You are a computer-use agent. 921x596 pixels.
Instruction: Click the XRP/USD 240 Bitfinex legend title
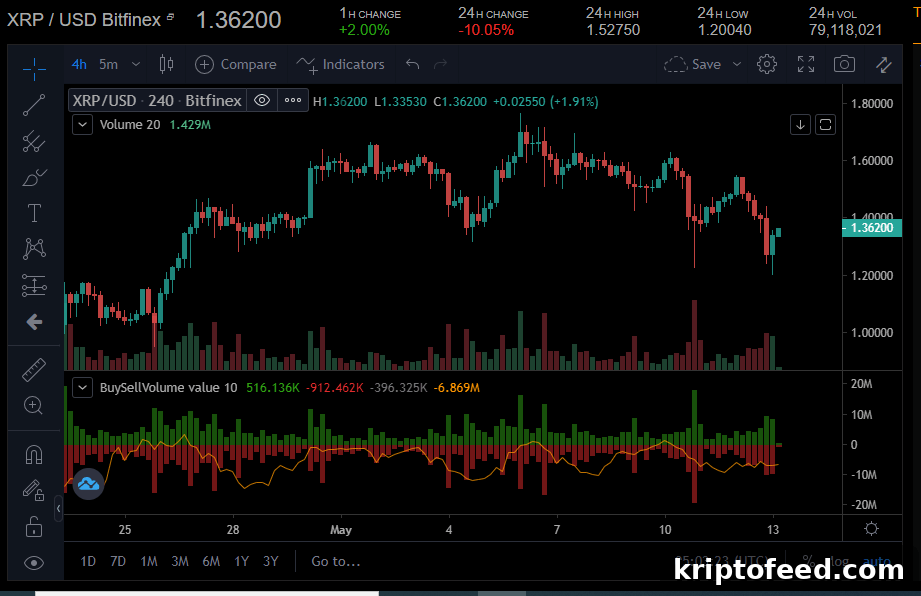point(157,101)
